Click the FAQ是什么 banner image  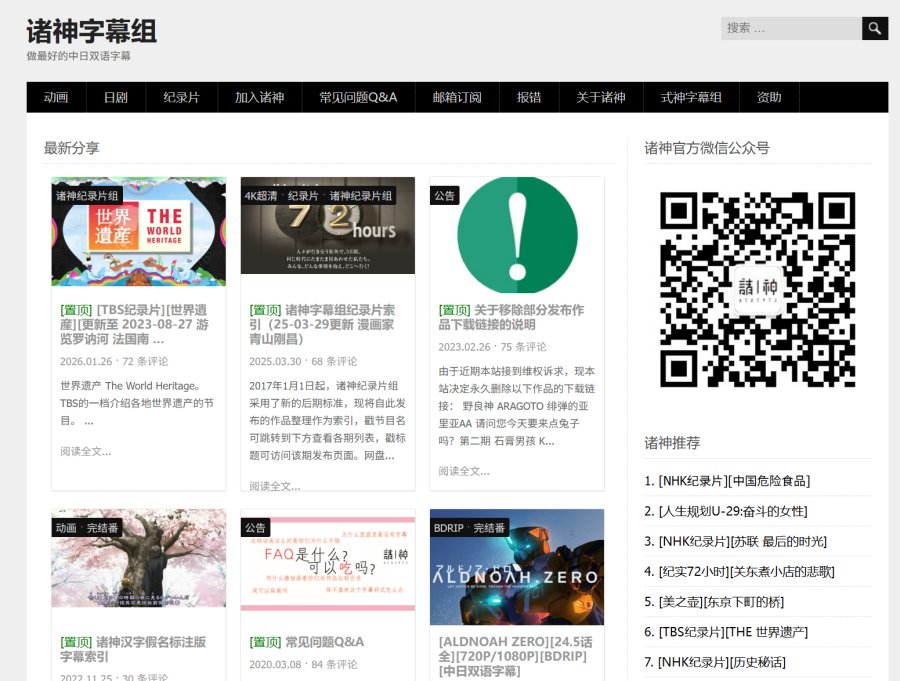327,562
